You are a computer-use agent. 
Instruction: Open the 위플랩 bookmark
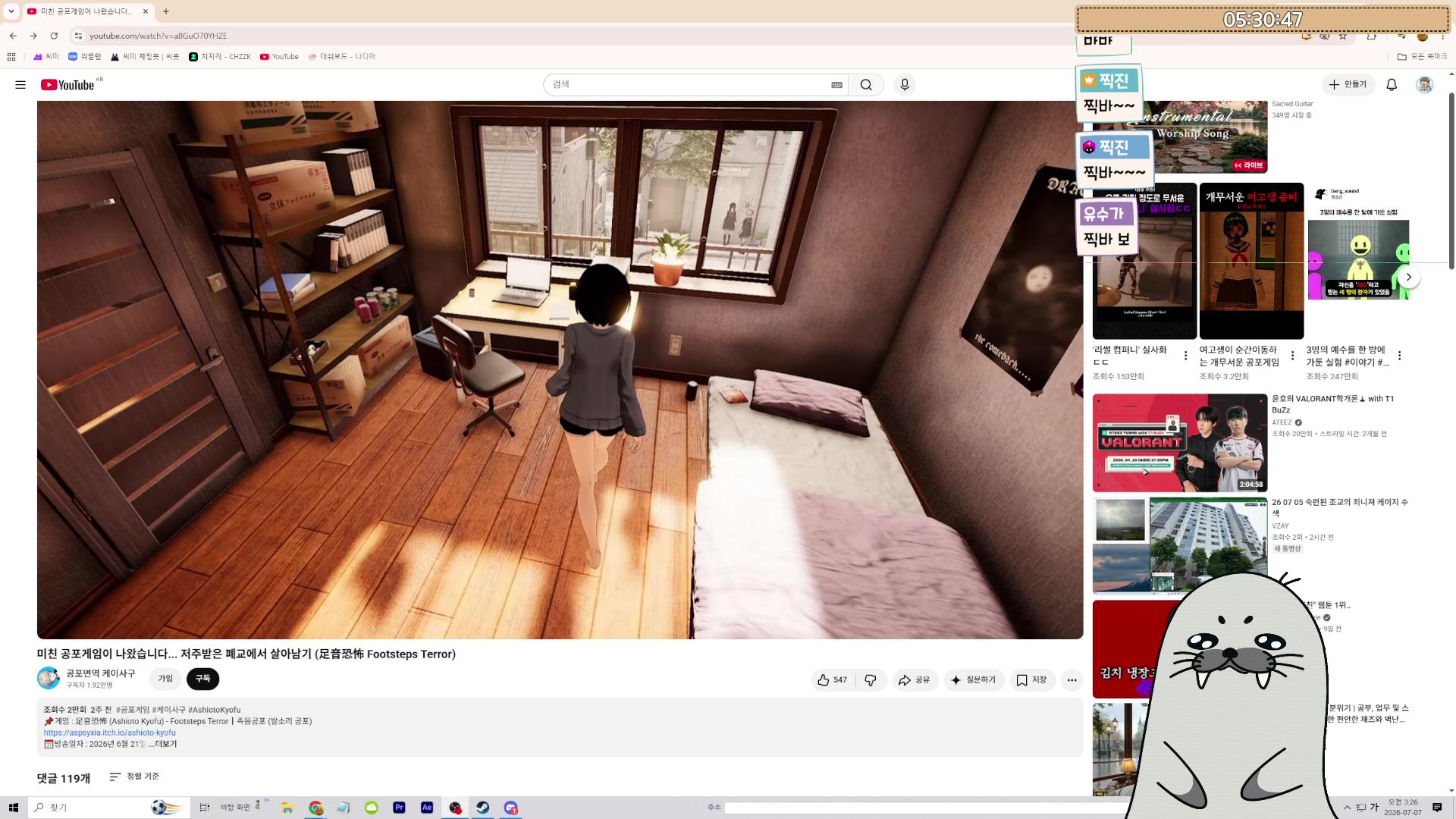pos(84,57)
